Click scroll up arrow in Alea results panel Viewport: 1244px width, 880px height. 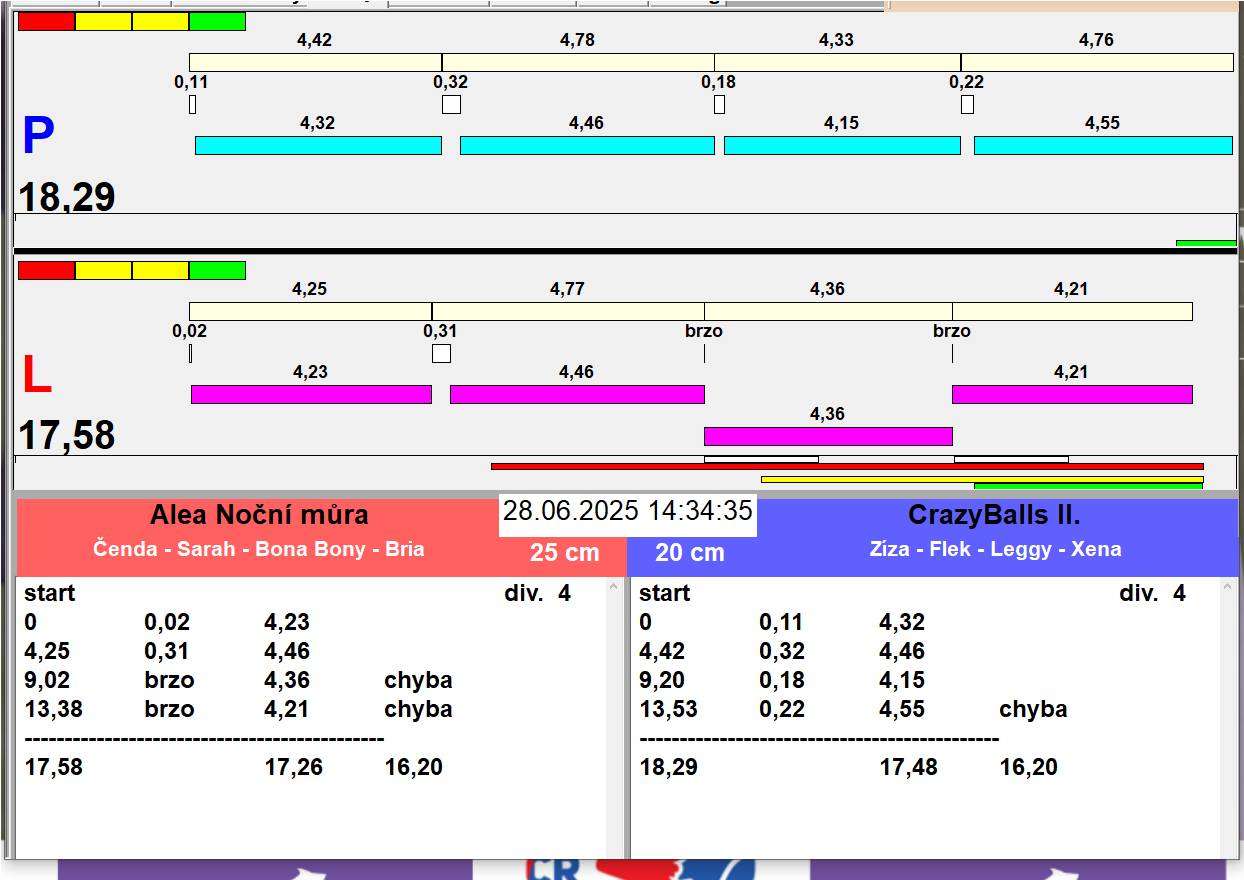[x=615, y=589]
